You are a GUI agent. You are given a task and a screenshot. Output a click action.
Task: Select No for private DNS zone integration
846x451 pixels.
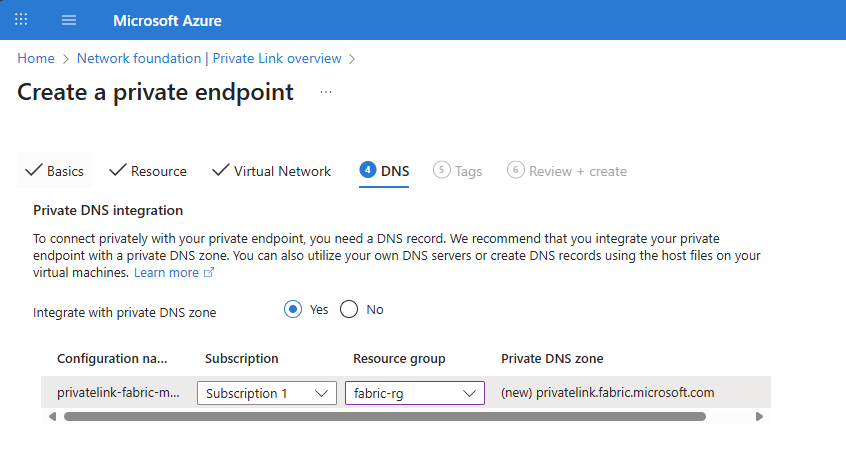[x=349, y=309]
